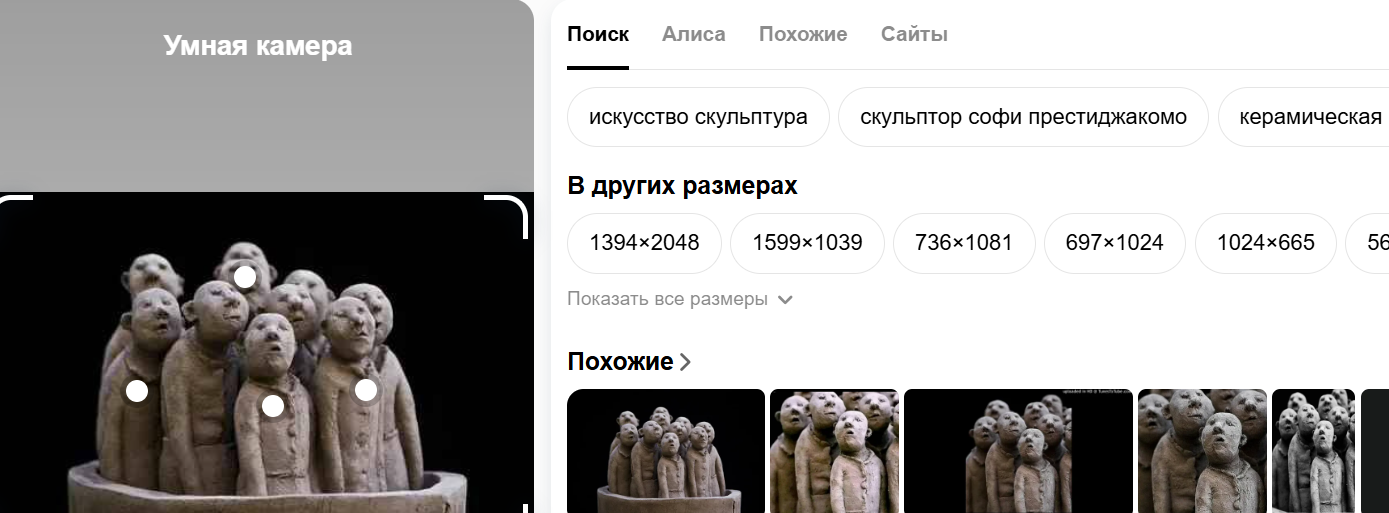Expand Показать все размеры list

[x=680, y=299]
